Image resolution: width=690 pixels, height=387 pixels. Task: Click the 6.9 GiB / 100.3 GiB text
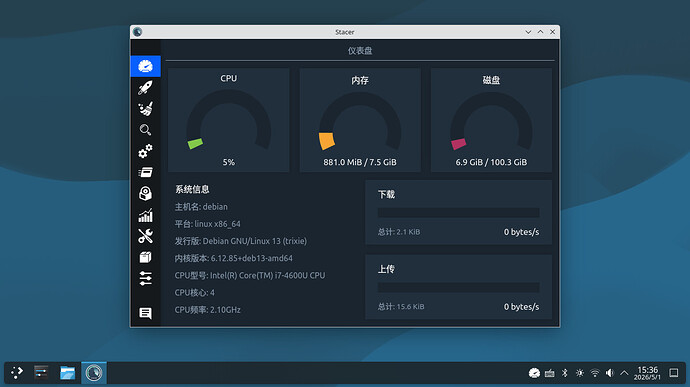pyautogui.click(x=491, y=162)
